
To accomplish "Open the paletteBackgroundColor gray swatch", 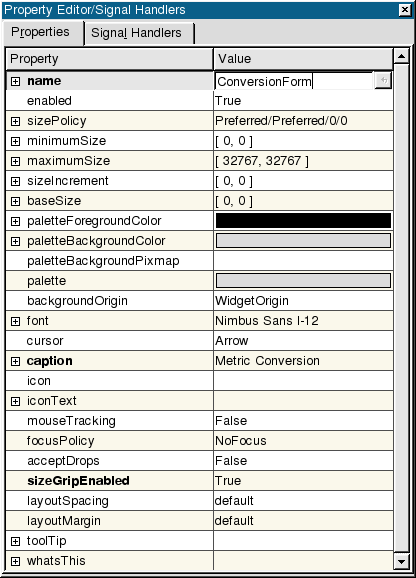I will click(303, 241).
